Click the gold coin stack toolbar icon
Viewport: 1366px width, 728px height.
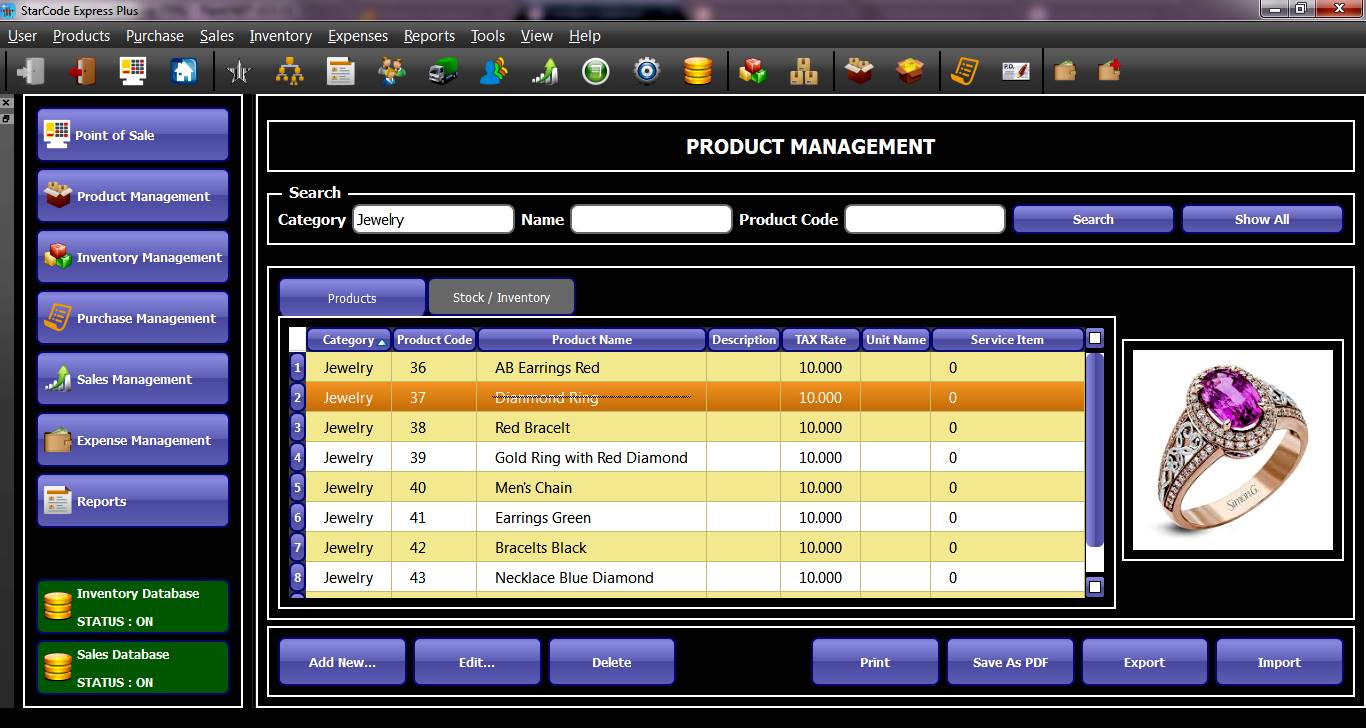(697, 71)
